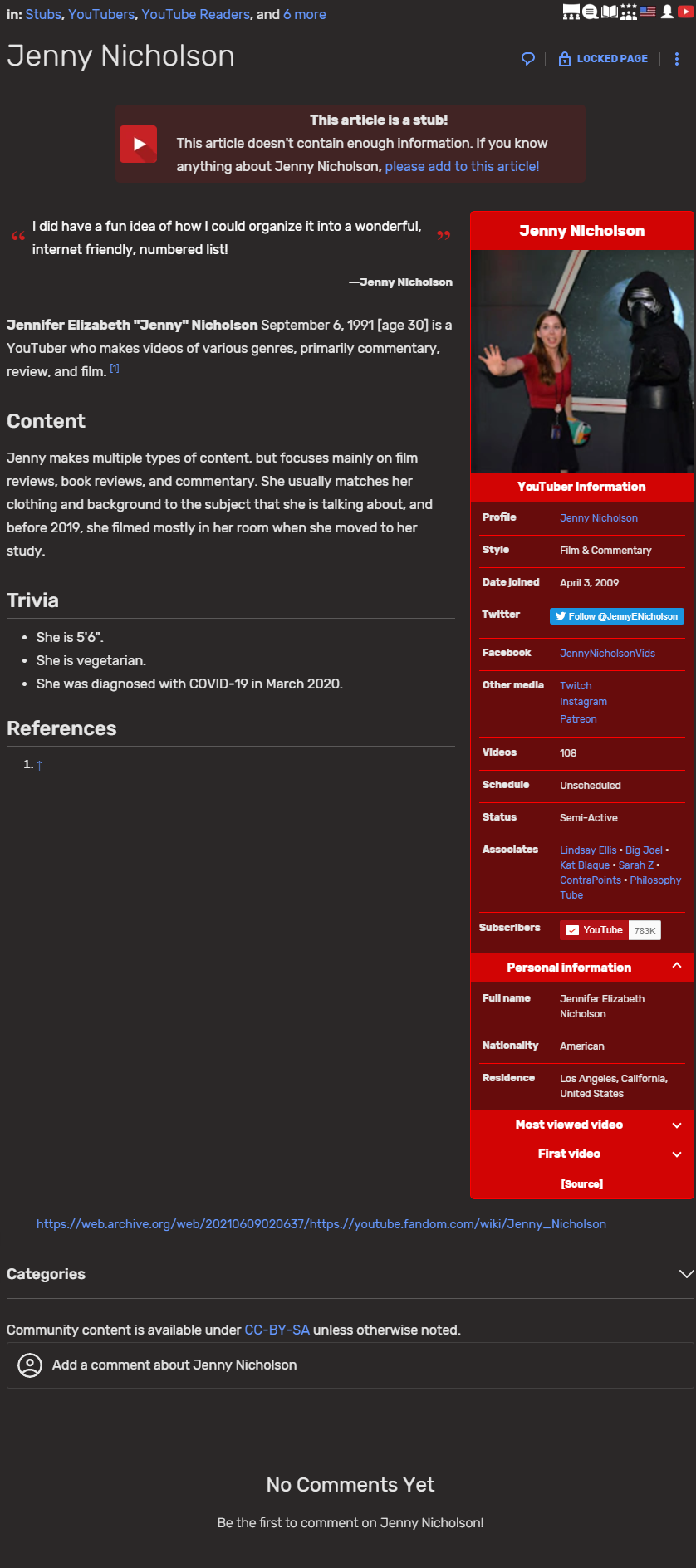Open the Patreon link under Other media
696x1568 pixels.
[578, 719]
